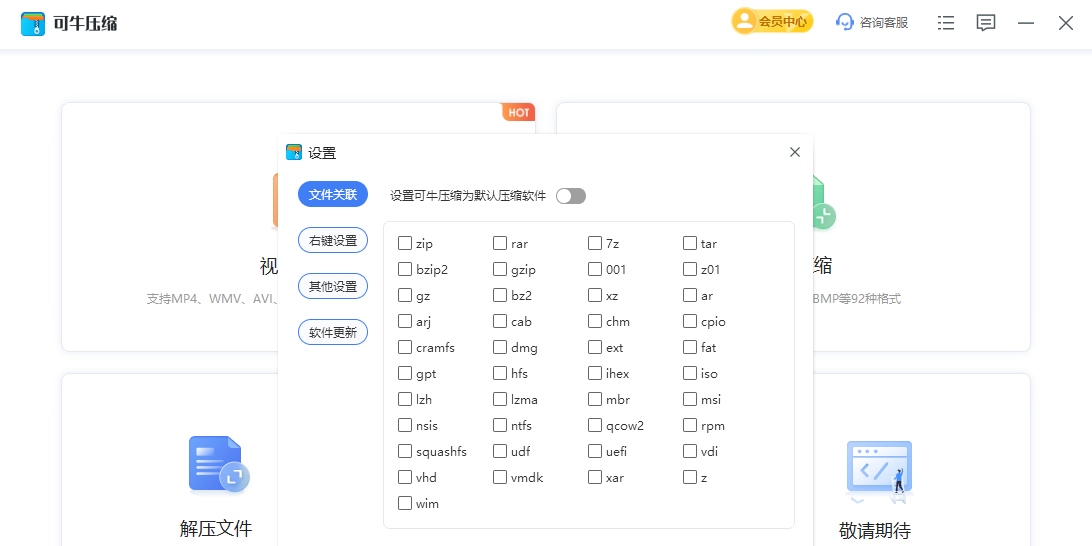The width and height of the screenshot is (1092, 546).
Task: Switch to 软件更新 tab
Action: click(x=333, y=332)
